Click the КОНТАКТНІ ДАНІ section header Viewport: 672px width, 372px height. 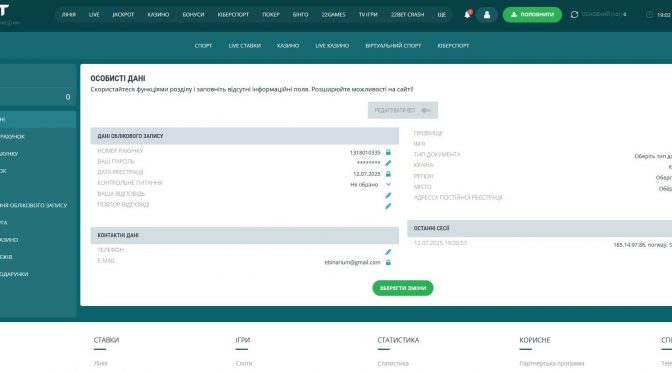pyautogui.click(x=244, y=235)
